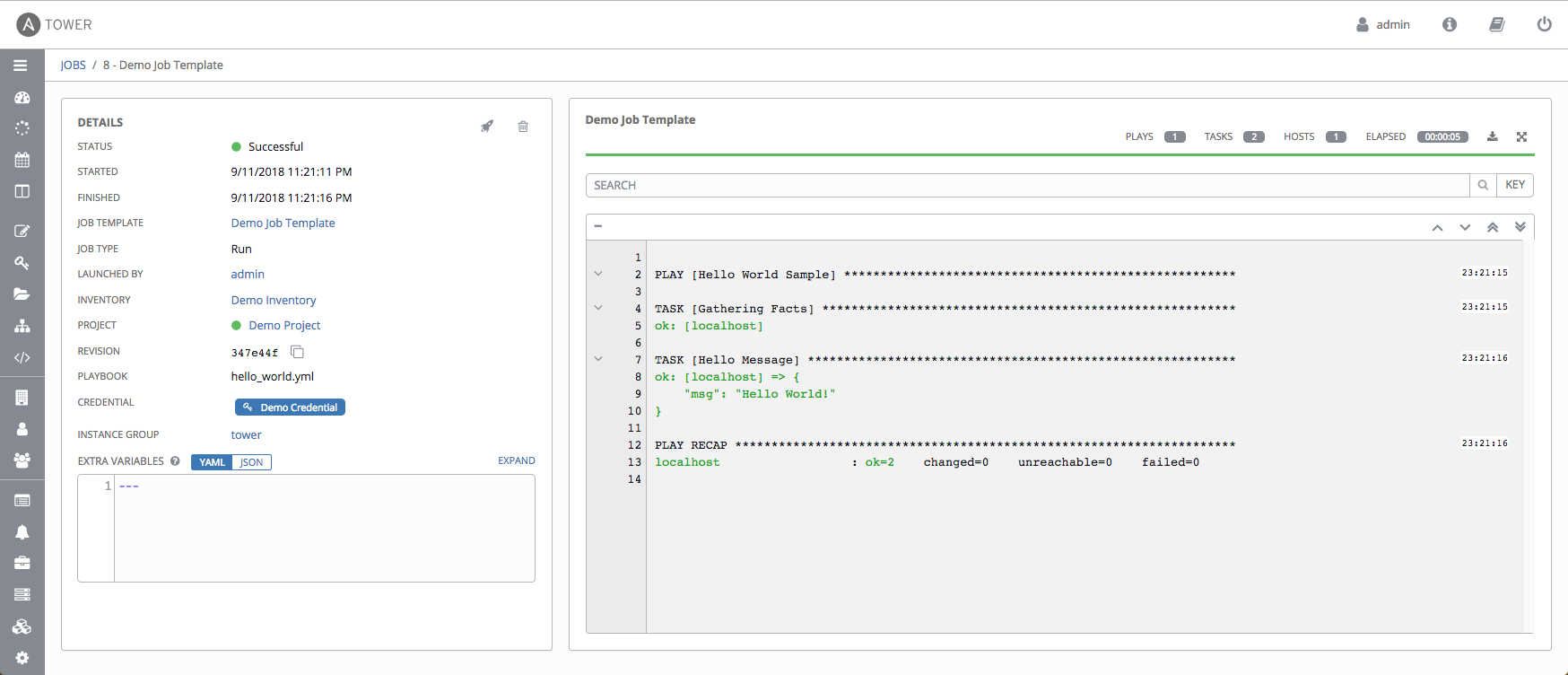Viewport: 1568px width, 675px height.
Task: Open Organizations building icon in sidebar
Action: point(22,398)
